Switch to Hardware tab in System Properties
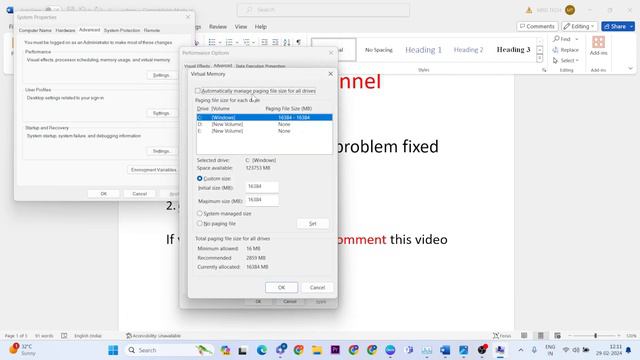 pyautogui.click(x=65, y=30)
